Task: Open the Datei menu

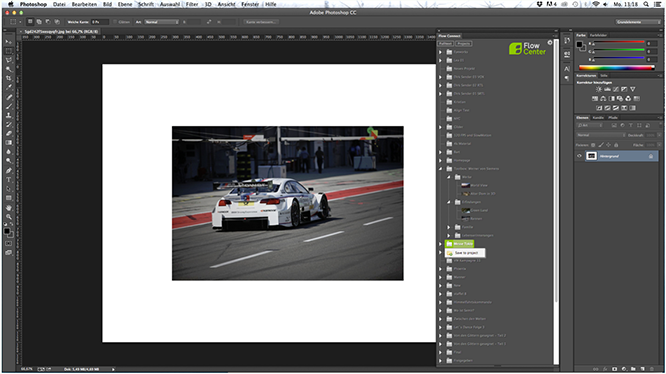Action: click(59, 4)
